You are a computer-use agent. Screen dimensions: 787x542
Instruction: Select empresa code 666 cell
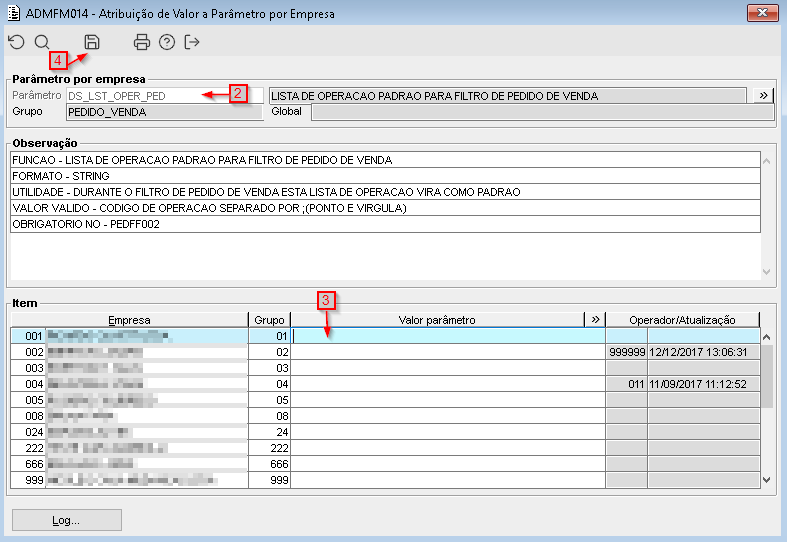[x=29, y=464]
